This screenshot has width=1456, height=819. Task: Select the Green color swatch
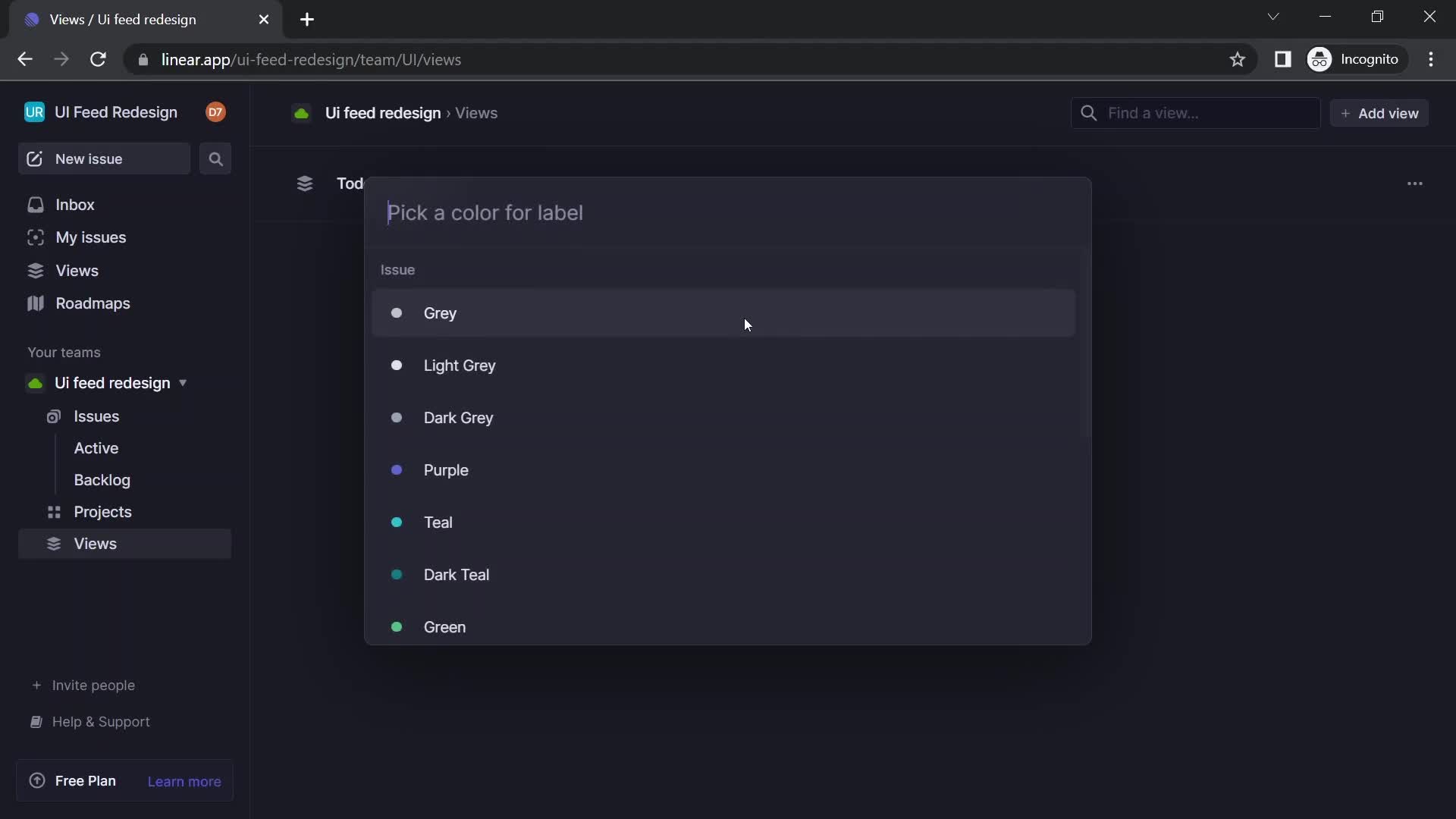(x=399, y=627)
